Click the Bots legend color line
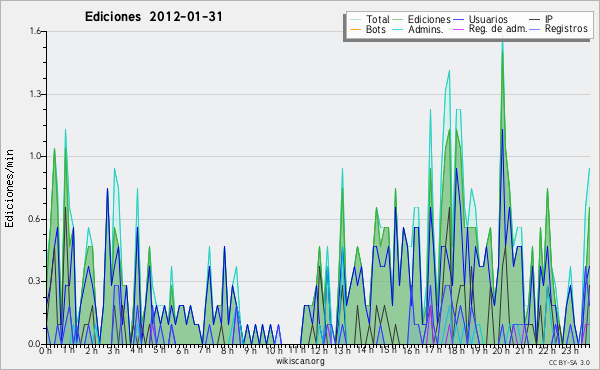 click(x=355, y=29)
